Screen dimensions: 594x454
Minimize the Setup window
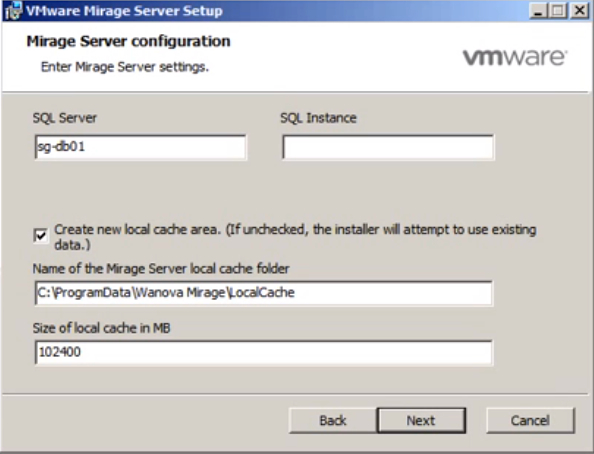pos(538,11)
